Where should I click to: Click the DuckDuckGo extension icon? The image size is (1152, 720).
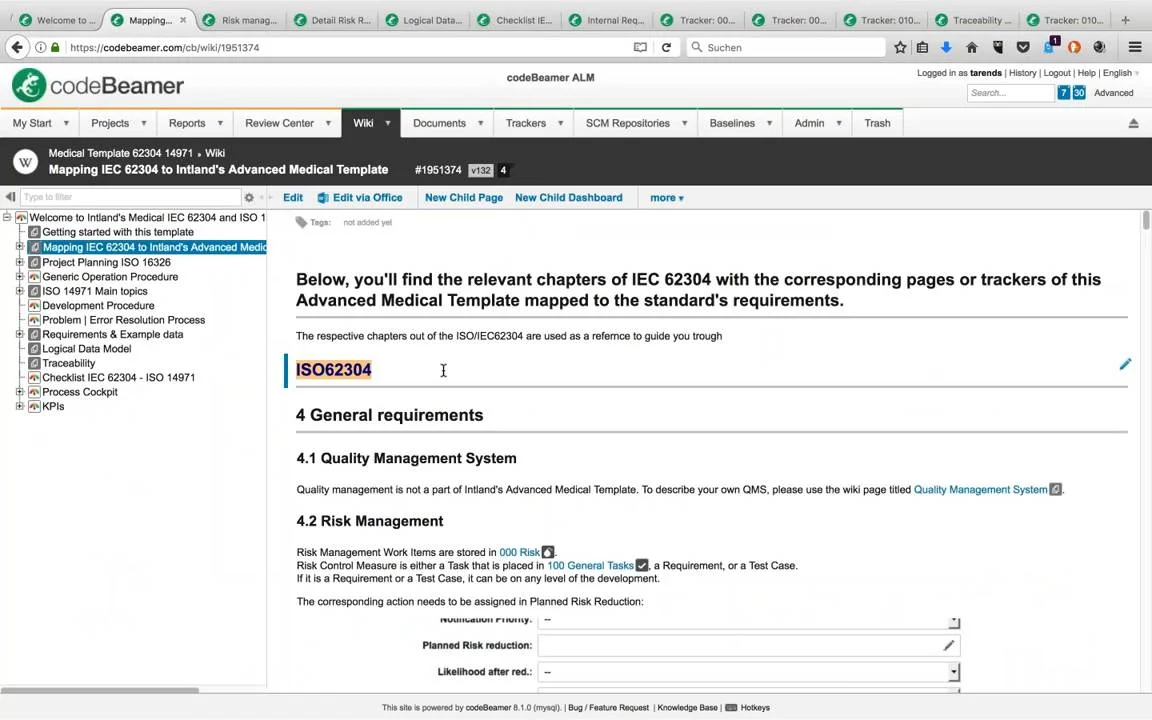click(1074, 47)
